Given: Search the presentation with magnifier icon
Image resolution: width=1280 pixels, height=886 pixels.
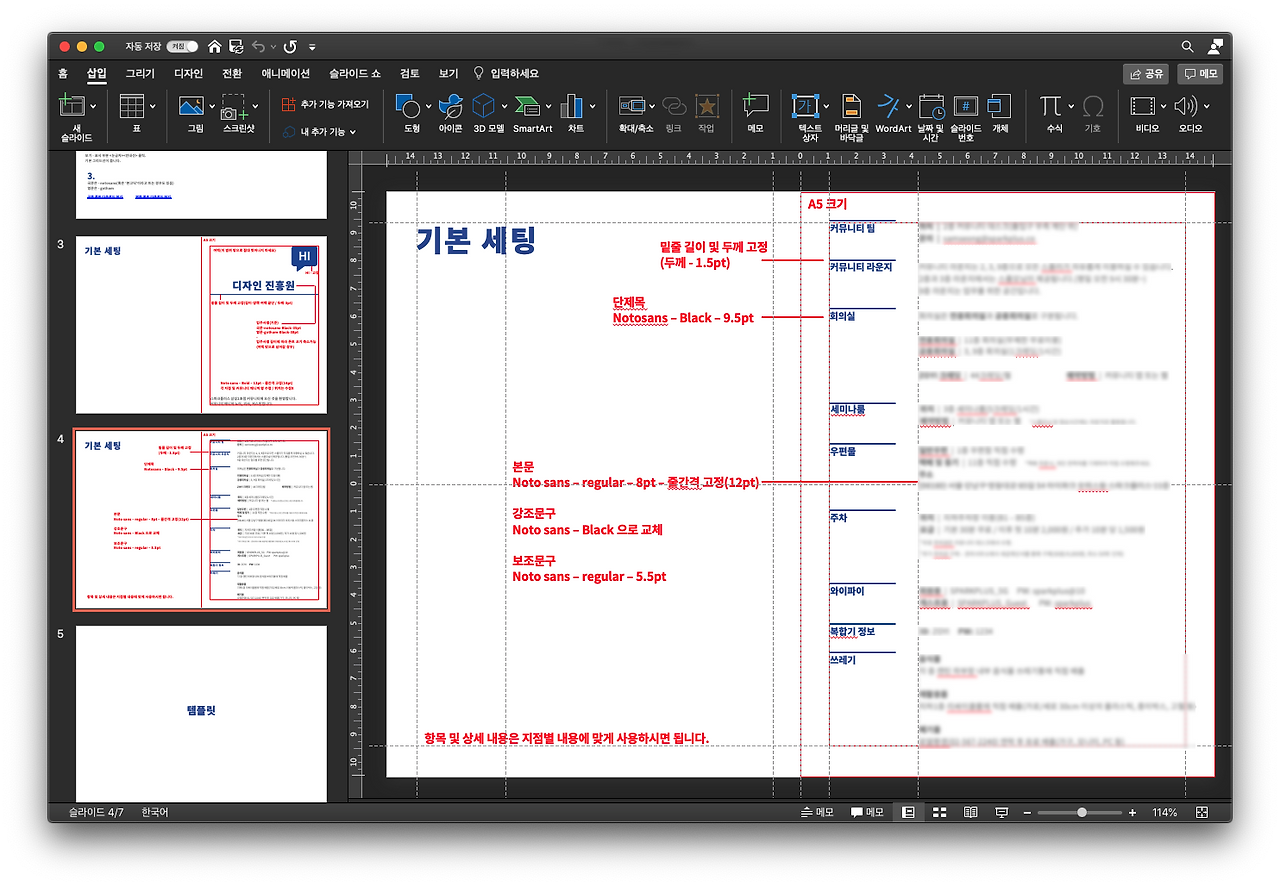Looking at the screenshot, I should (x=1187, y=46).
